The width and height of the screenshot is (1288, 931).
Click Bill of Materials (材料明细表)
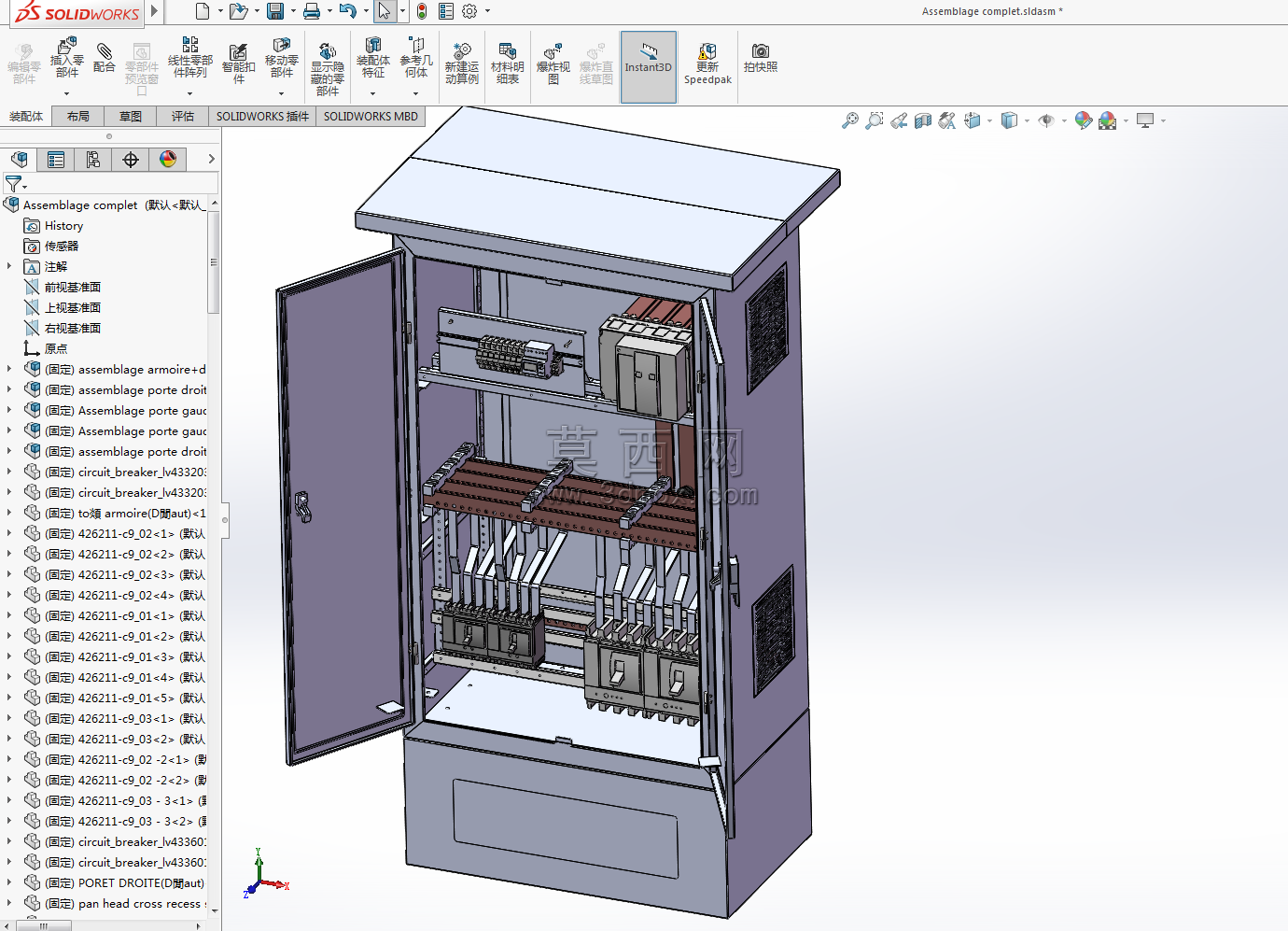point(507,63)
